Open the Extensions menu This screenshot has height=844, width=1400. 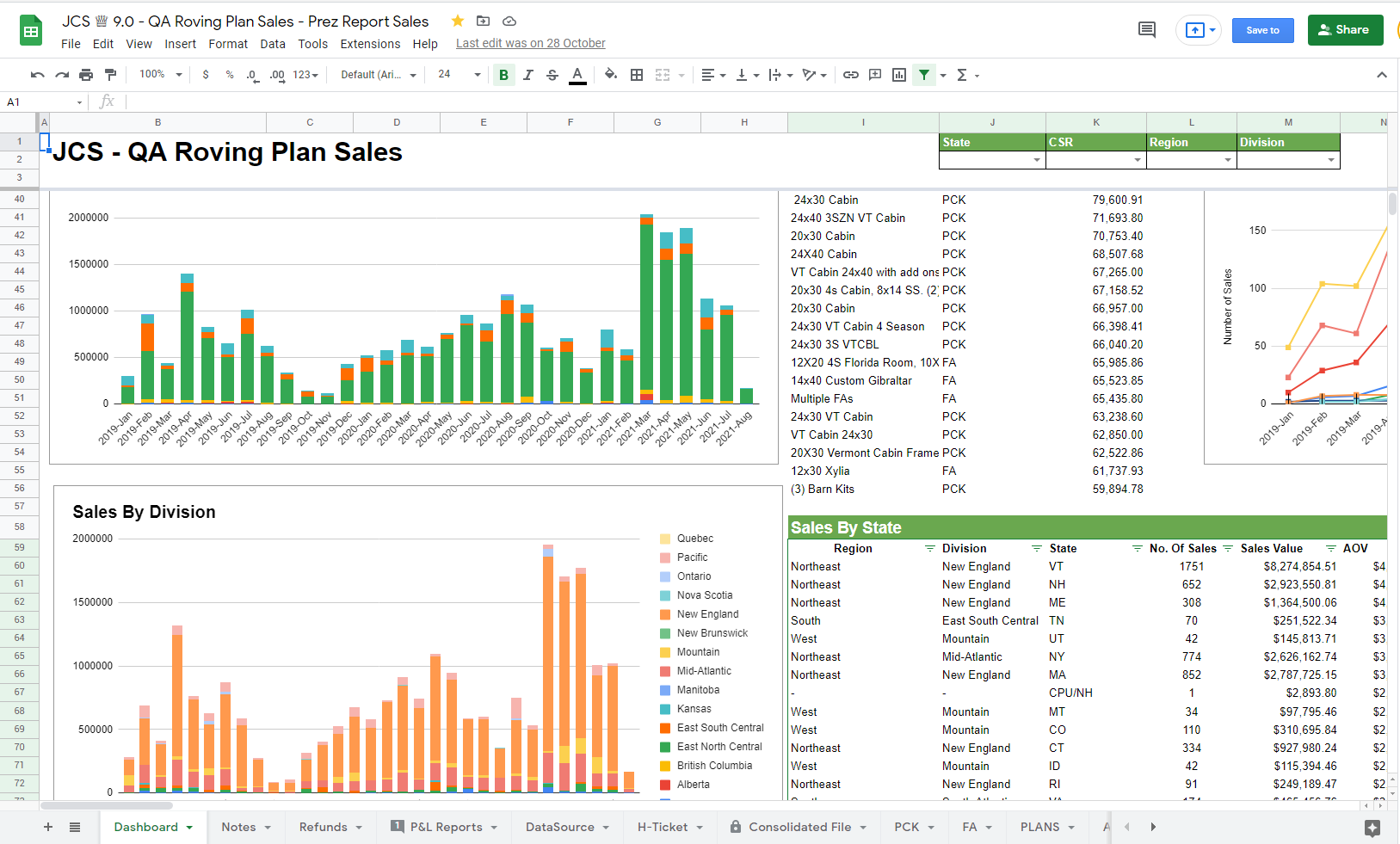point(370,44)
